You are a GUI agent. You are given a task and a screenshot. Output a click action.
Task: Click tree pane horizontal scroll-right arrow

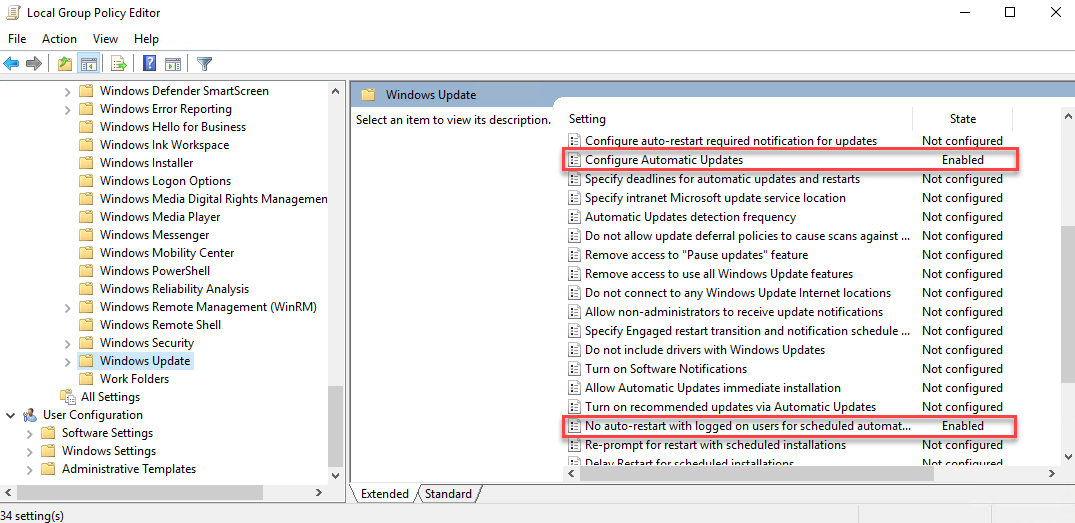point(318,492)
